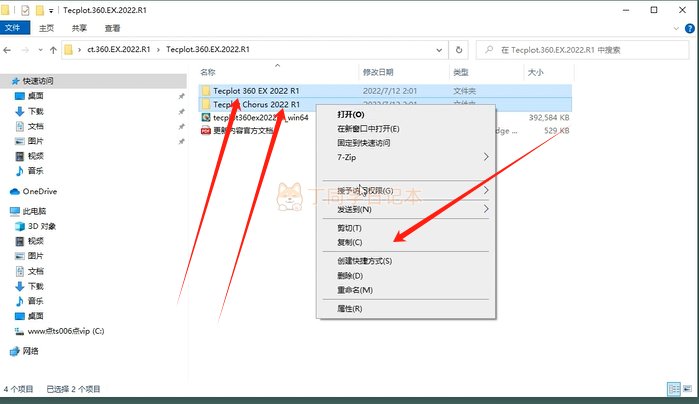Viewport: 699px width, 404px height.
Task: Open 图片 under quick access
Action: (x=35, y=141)
